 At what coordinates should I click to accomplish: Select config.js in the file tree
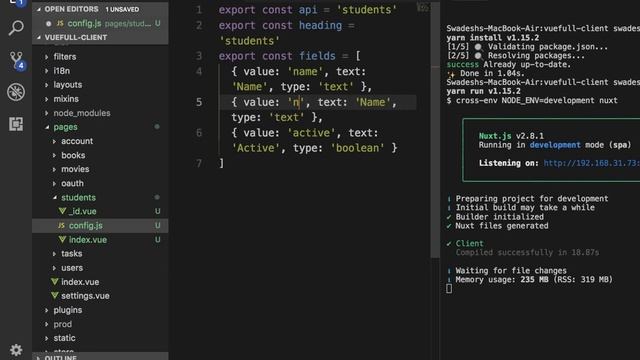click(100, 225)
